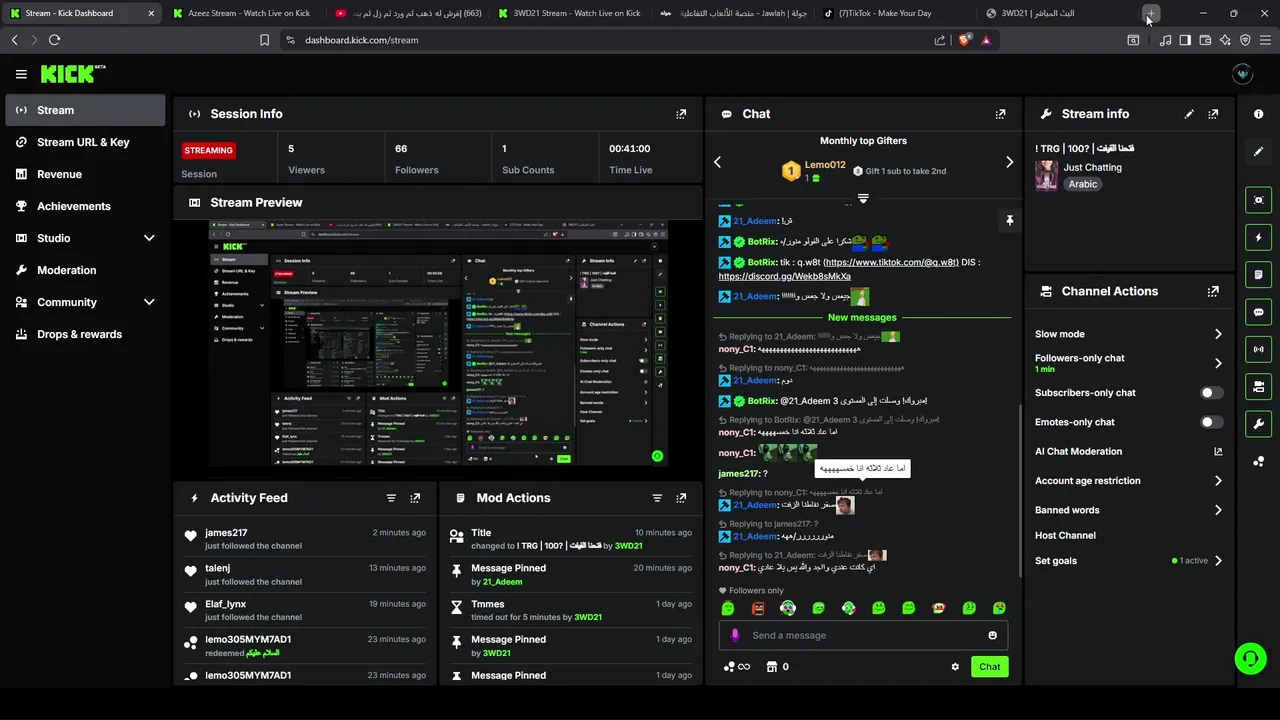Click the pin icon in chat

[x=1009, y=221]
